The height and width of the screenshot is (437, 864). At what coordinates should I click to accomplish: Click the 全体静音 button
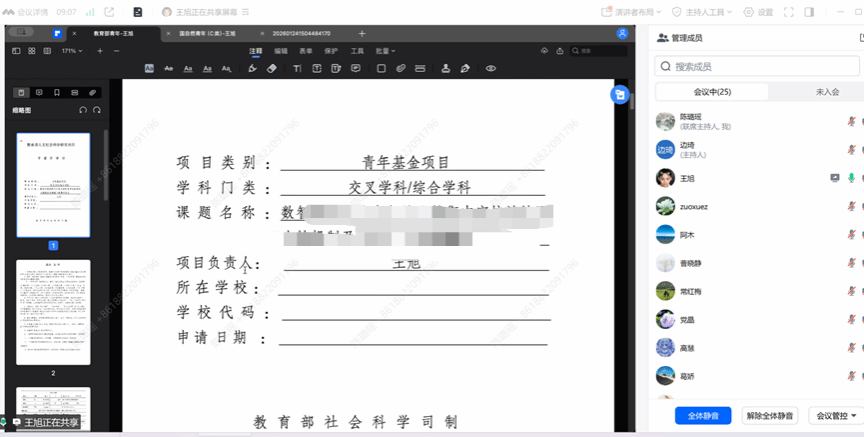pos(703,415)
